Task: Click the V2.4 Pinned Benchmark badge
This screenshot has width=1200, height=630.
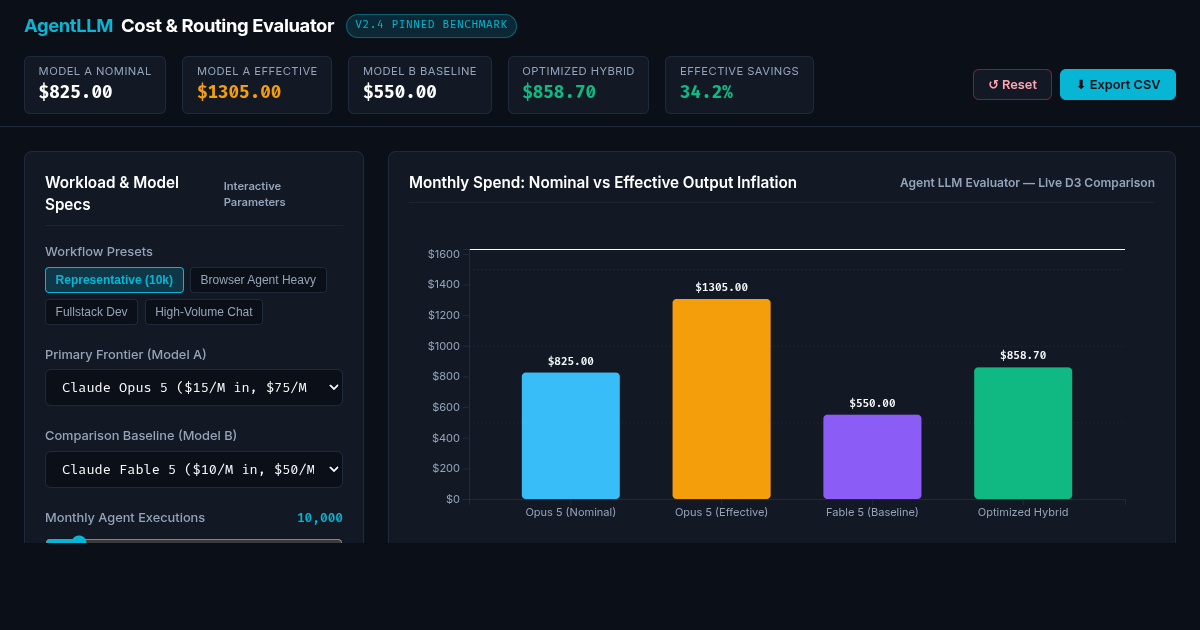Action: [431, 26]
